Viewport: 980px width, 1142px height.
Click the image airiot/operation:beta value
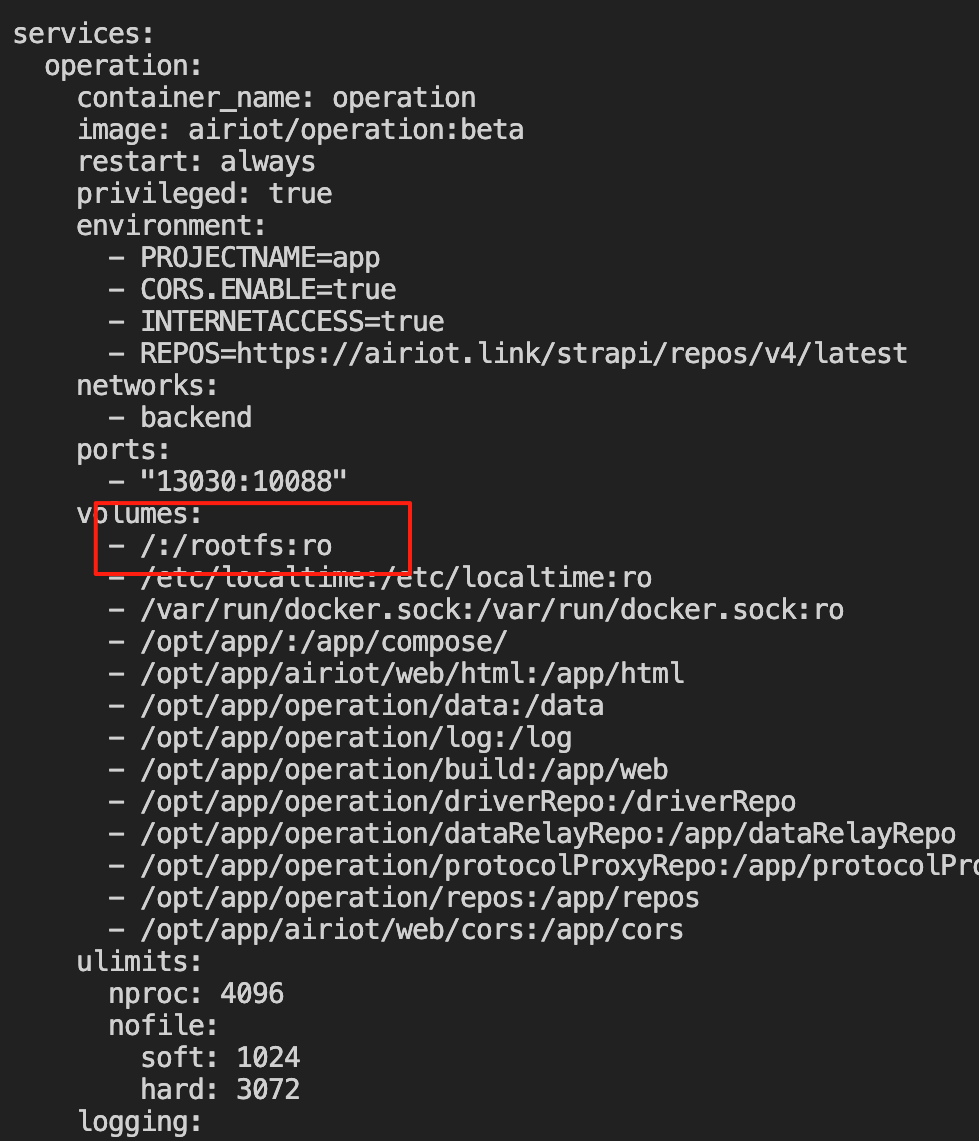[x=356, y=130]
